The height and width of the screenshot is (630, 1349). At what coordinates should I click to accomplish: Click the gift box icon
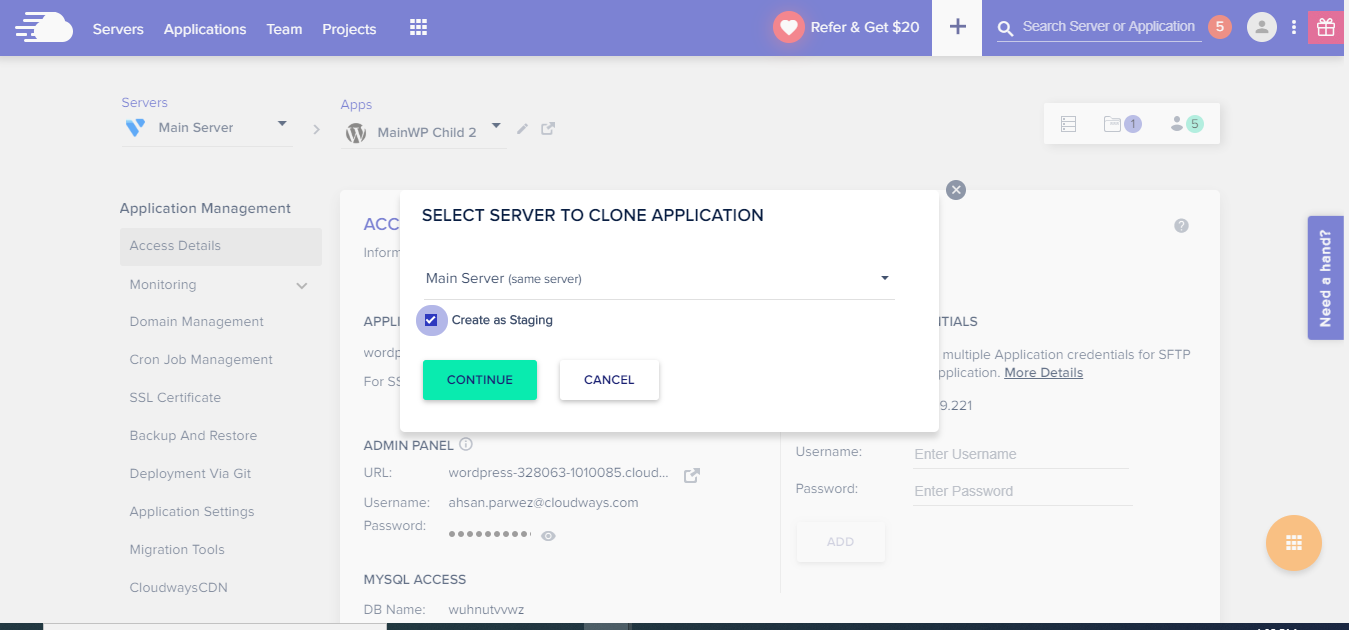coord(1326,28)
